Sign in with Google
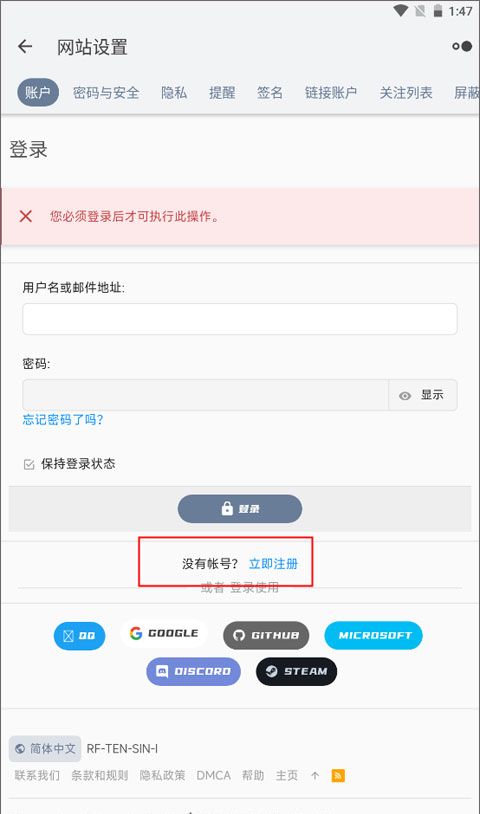The image size is (480, 814). [164, 633]
